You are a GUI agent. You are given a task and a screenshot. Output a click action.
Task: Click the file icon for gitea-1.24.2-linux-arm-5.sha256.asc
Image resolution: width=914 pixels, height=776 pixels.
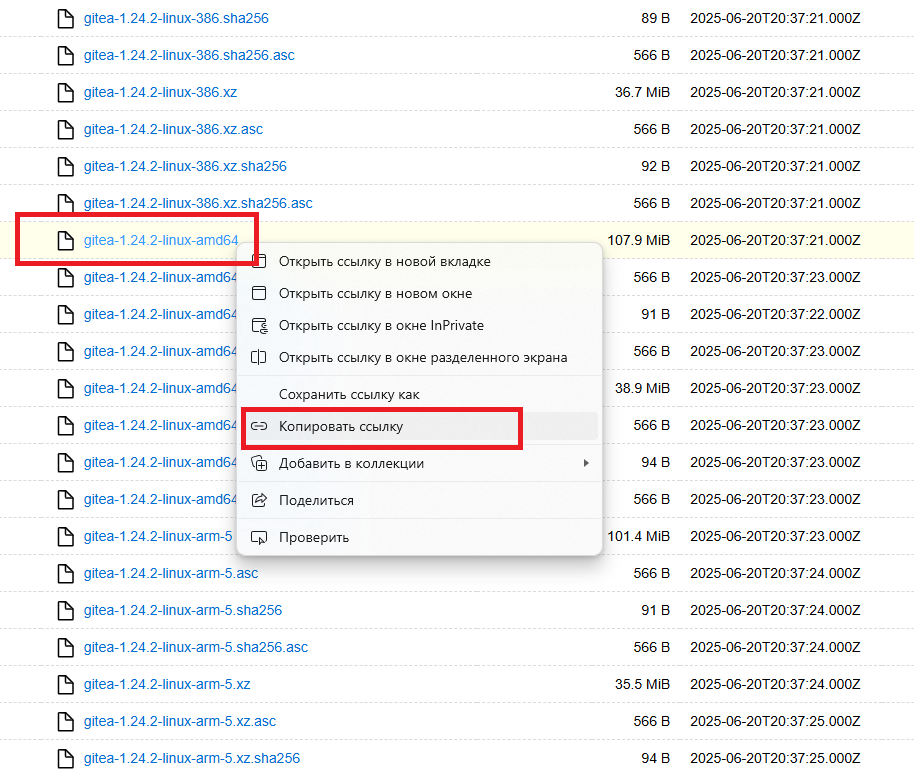(x=66, y=648)
